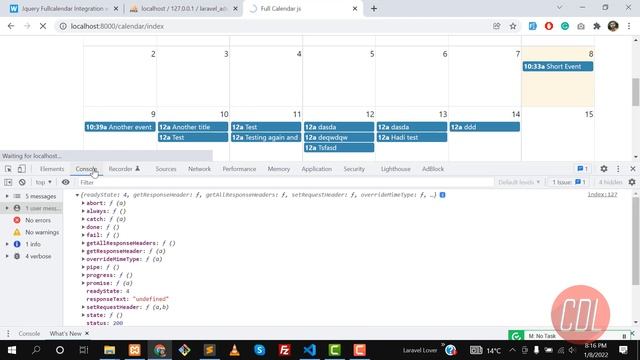Screen dimensions: 640x360
Task: Open DevTools three-dot customize menu
Action: (618, 169)
